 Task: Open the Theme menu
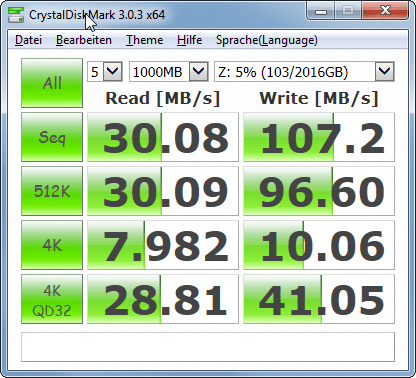144,40
